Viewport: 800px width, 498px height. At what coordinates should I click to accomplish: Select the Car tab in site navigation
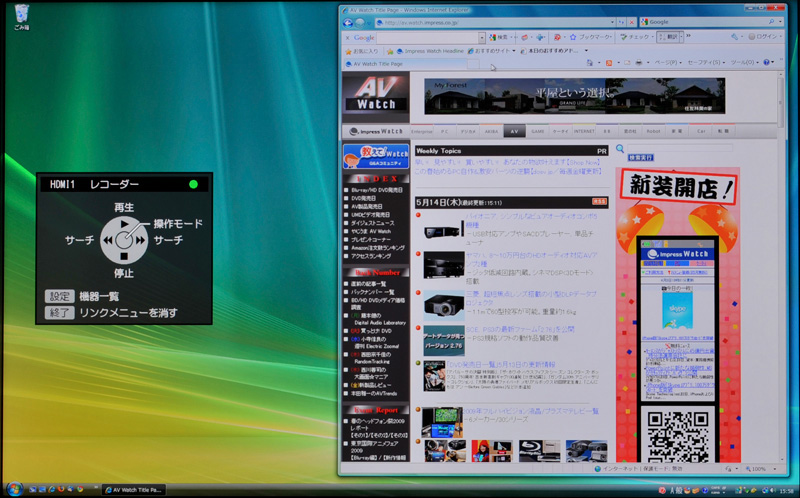[x=701, y=131]
